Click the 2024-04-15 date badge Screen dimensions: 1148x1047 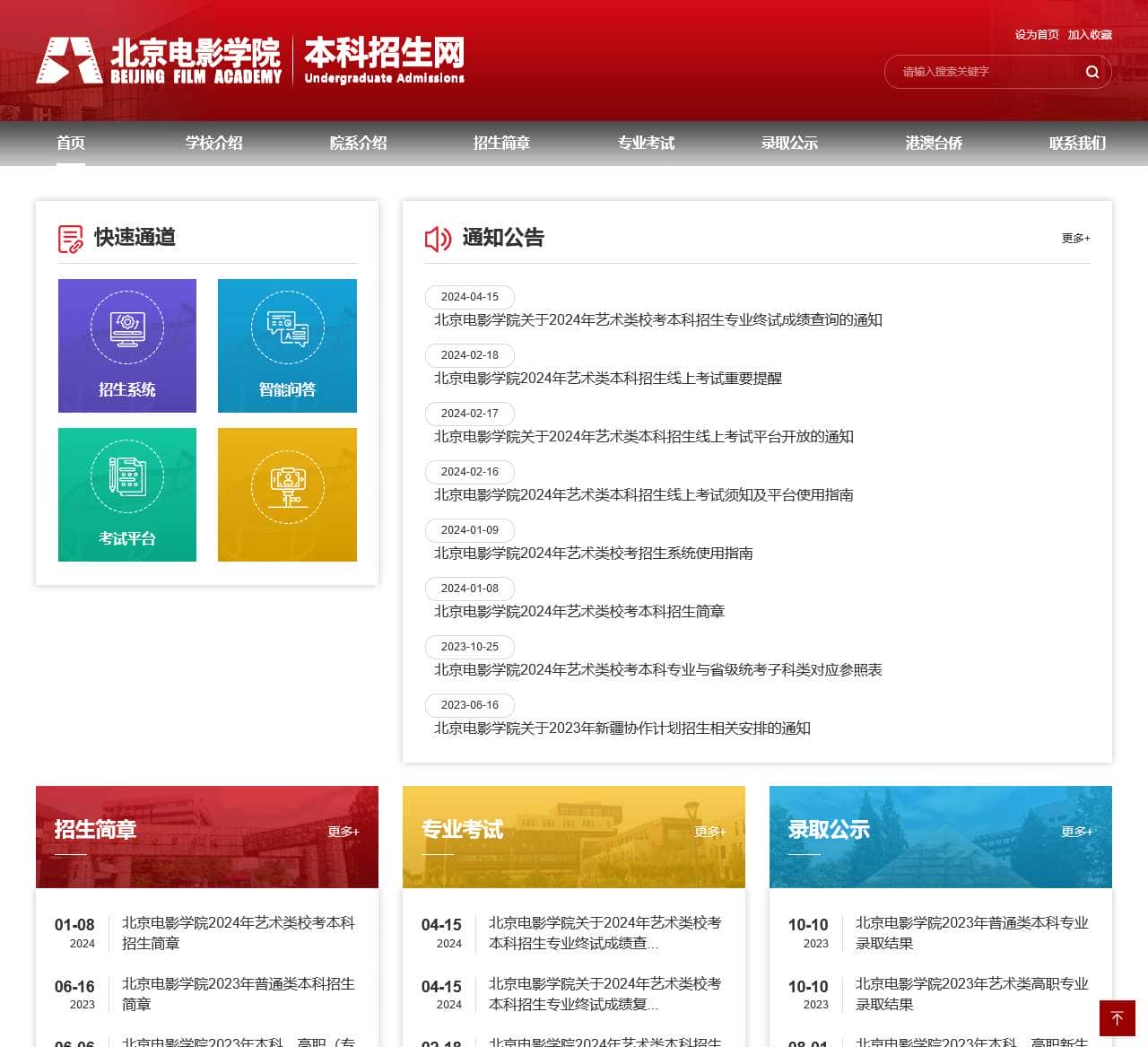(470, 297)
